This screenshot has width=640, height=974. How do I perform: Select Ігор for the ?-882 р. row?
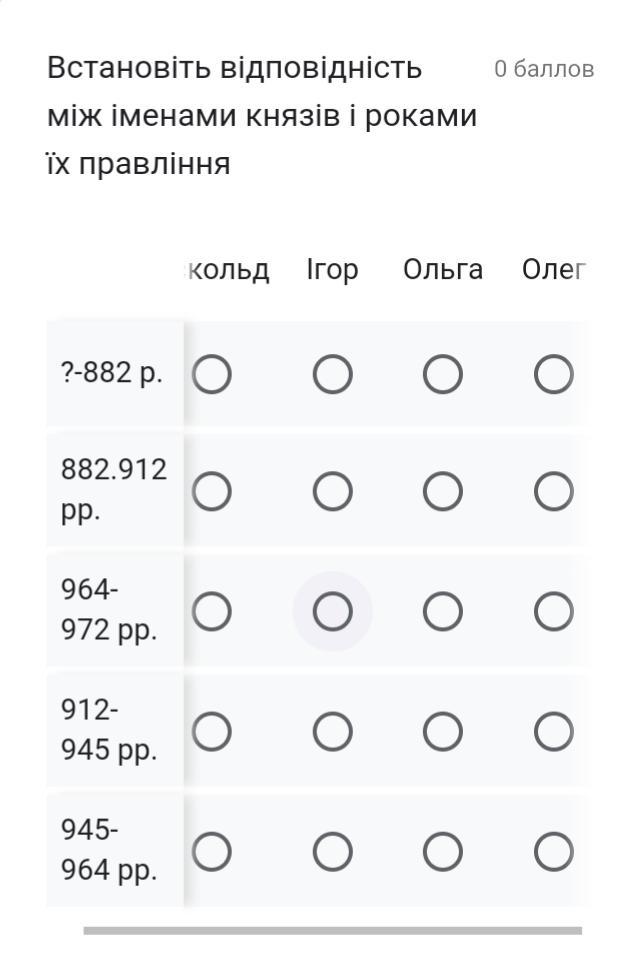click(x=333, y=376)
